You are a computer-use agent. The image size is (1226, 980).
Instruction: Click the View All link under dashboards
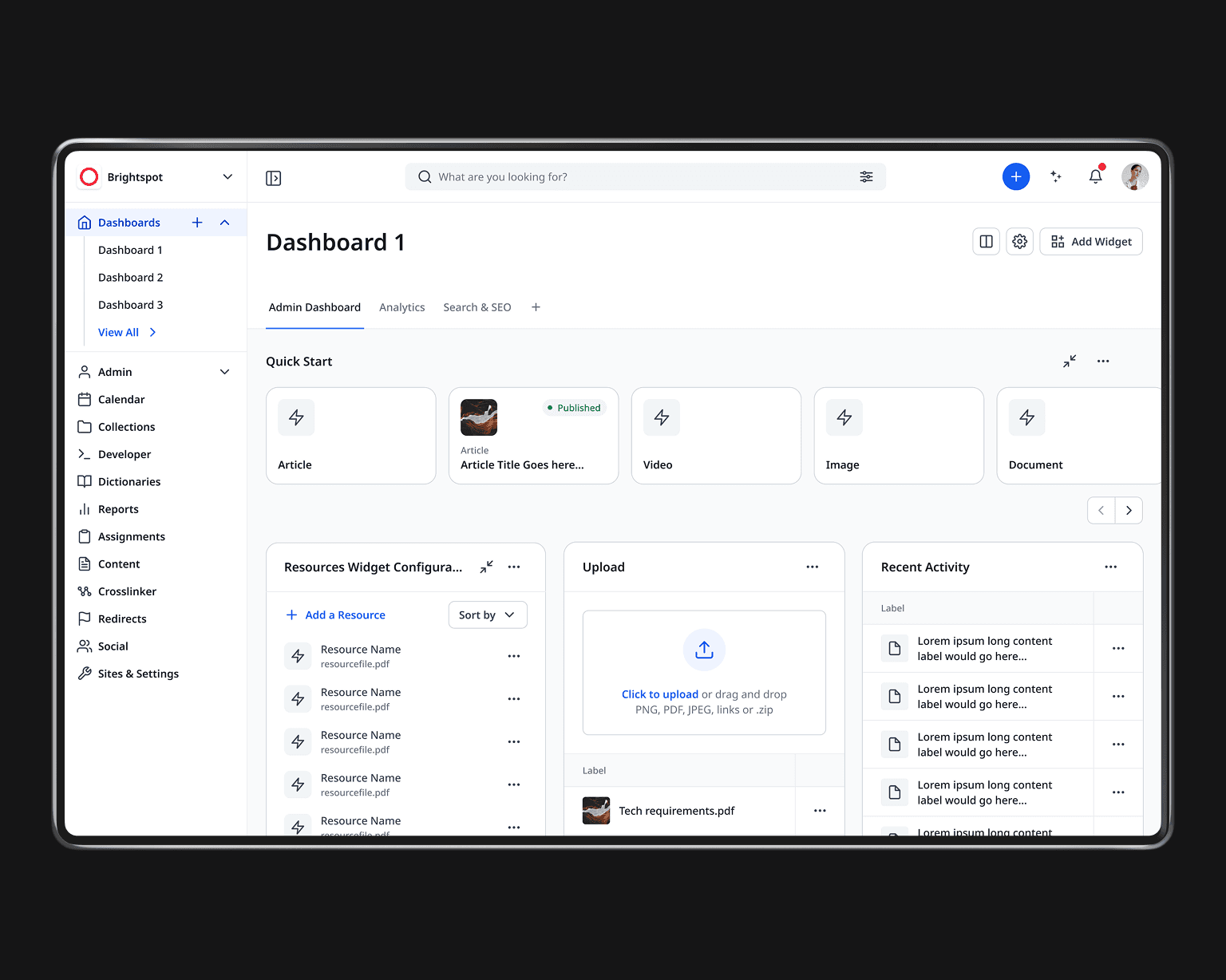[118, 332]
